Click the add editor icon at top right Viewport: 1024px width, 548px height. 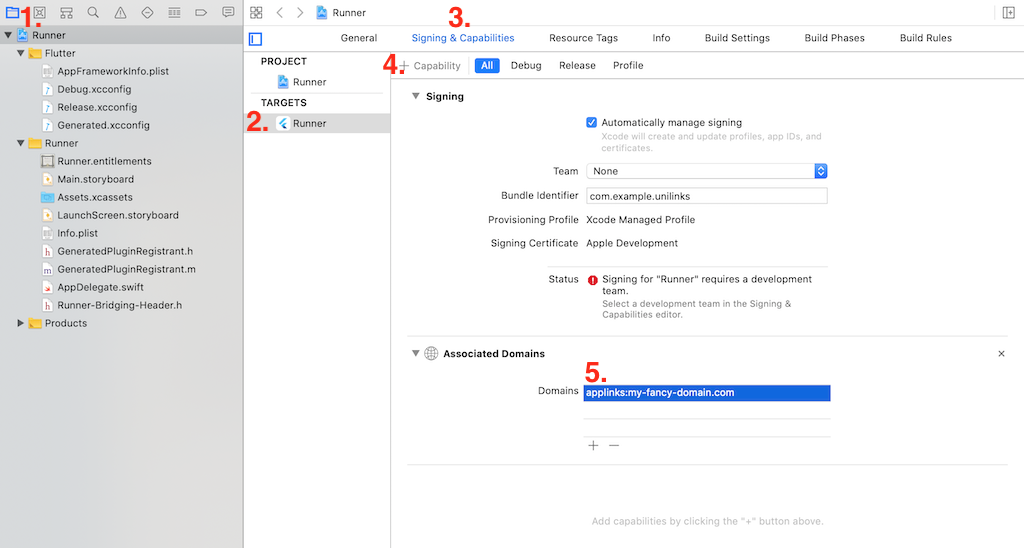click(1008, 12)
